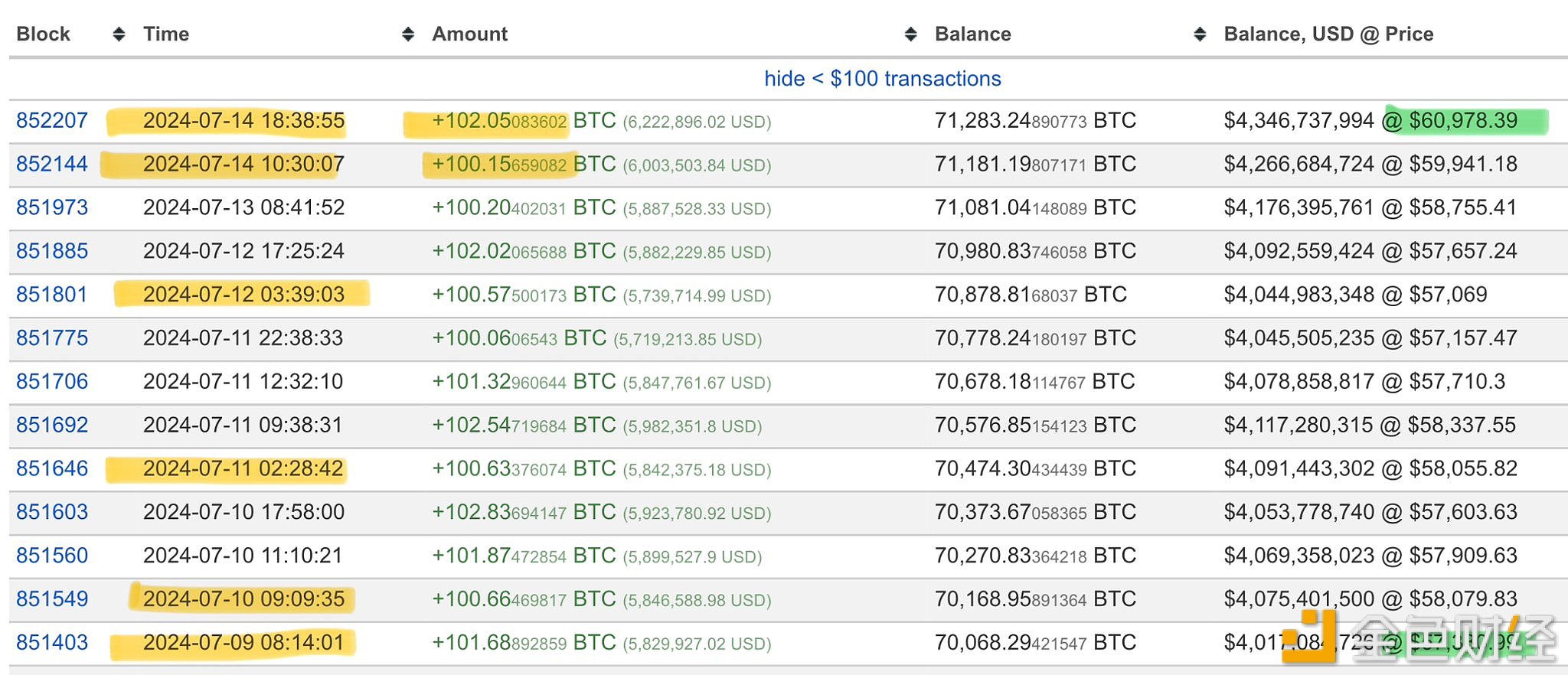Click amount +101.32960644 BTC
The width and height of the screenshot is (1568, 675).
point(524,382)
